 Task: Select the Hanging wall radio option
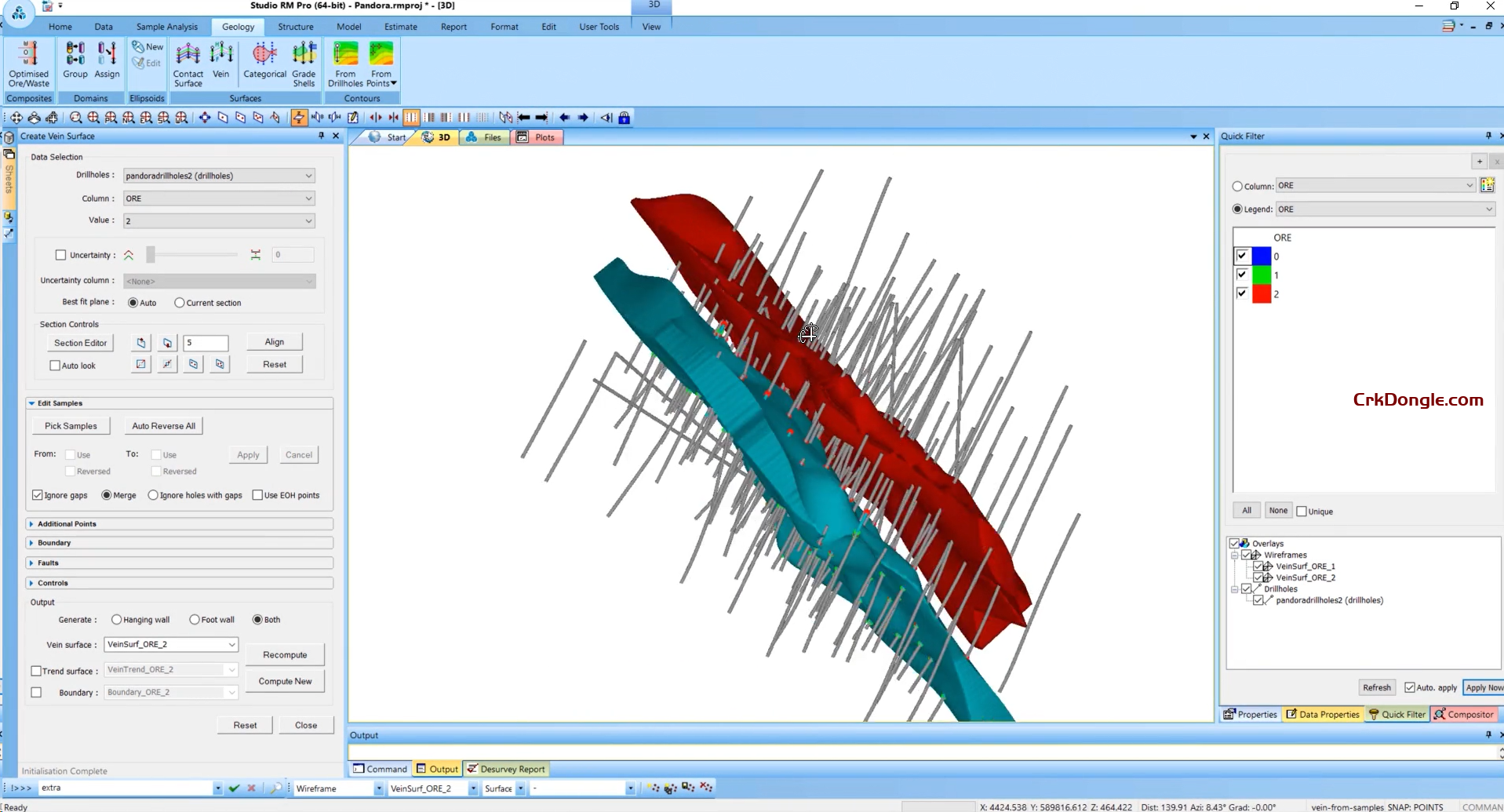(x=117, y=620)
